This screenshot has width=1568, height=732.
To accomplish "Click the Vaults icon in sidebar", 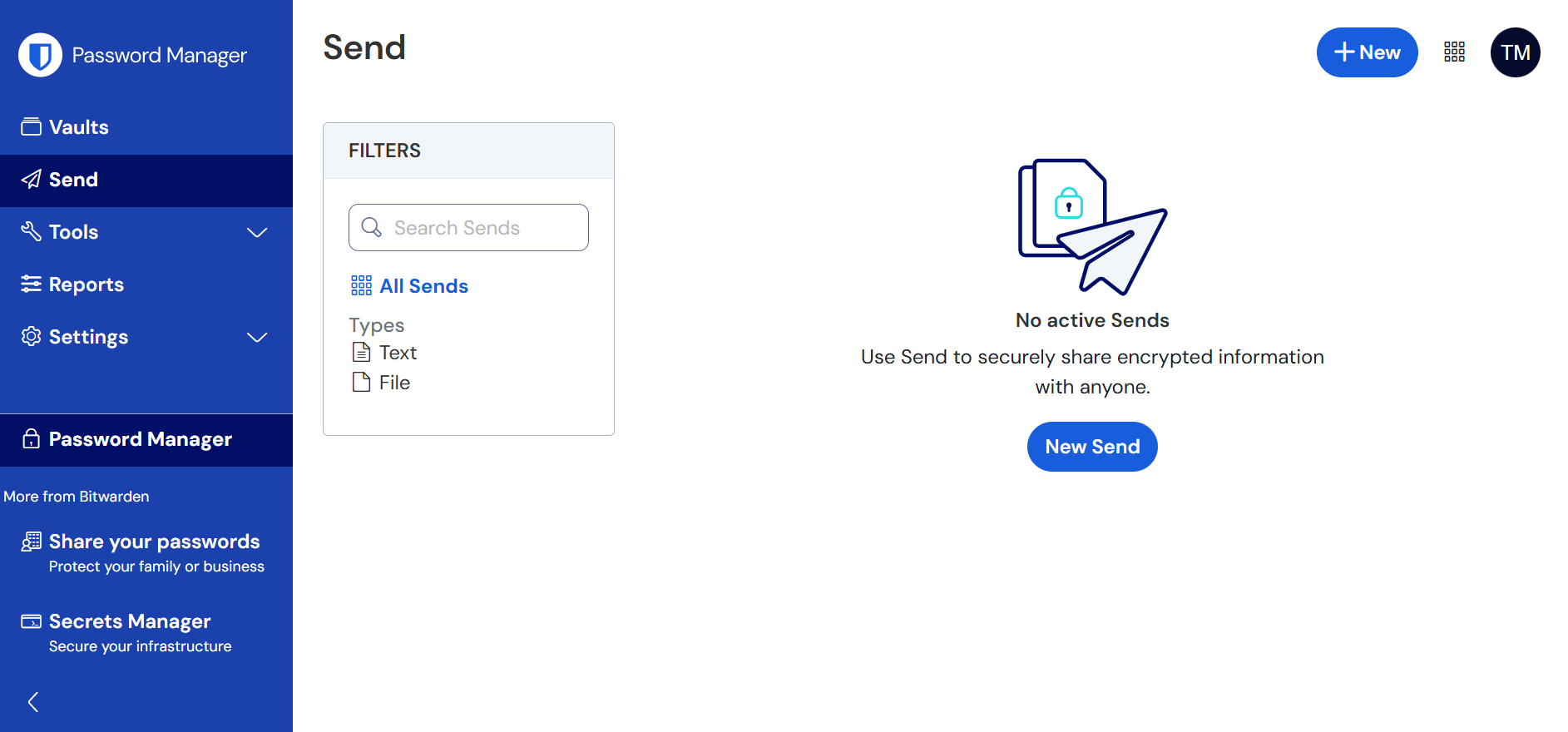I will (x=31, y=126).
